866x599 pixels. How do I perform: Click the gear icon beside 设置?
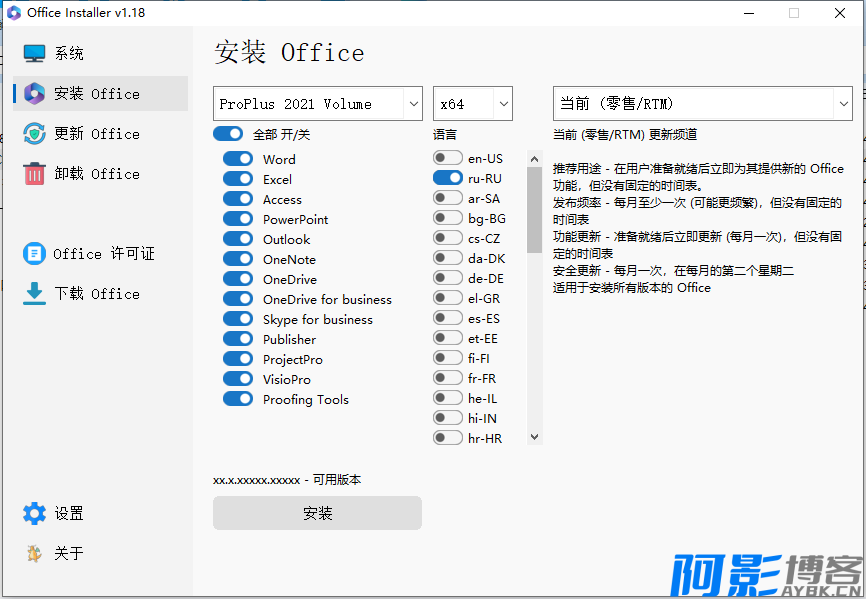[x=34, y=513]
